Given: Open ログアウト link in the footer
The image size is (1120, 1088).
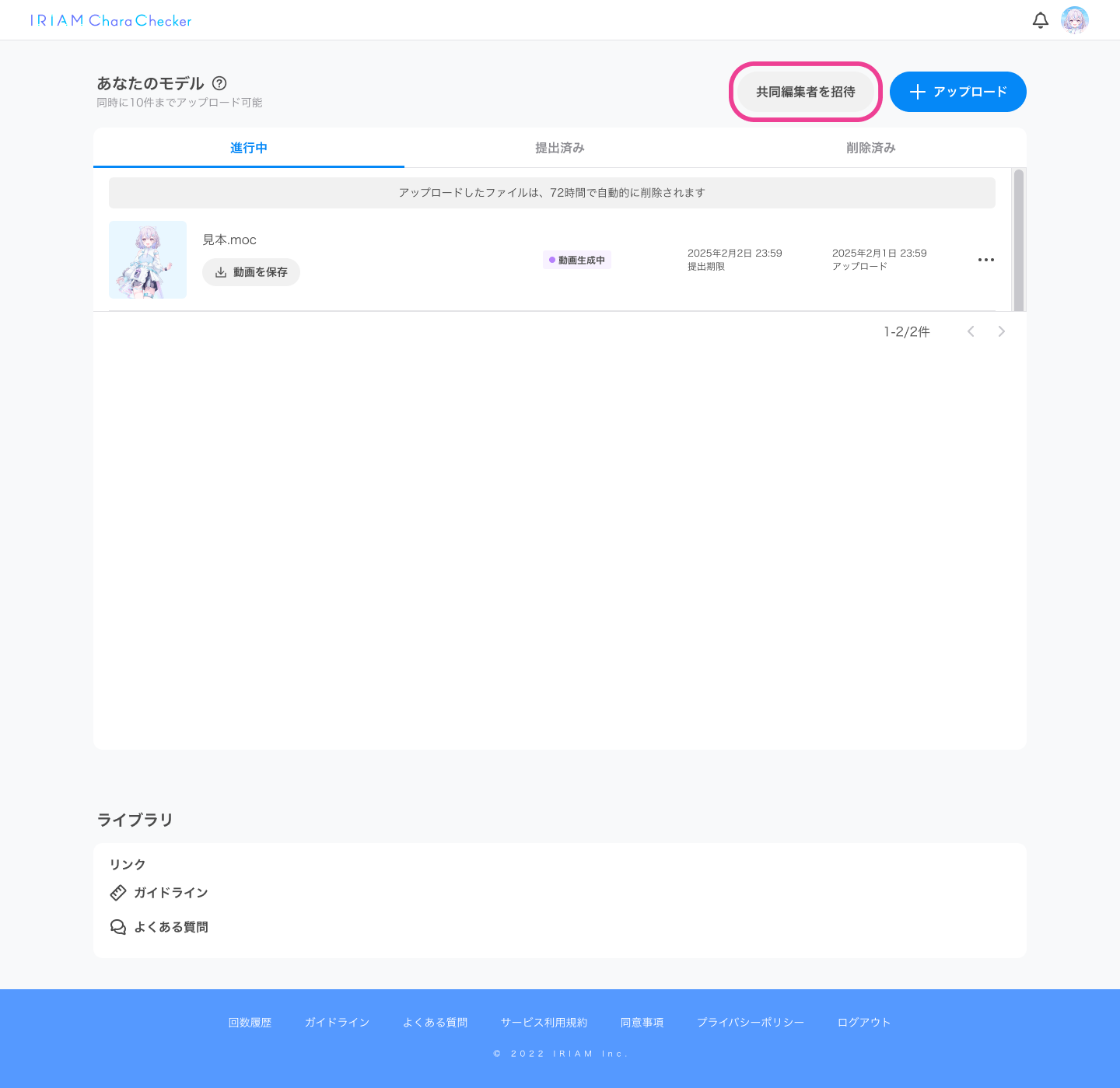Looking at the screenshot, I should 864,1023.
